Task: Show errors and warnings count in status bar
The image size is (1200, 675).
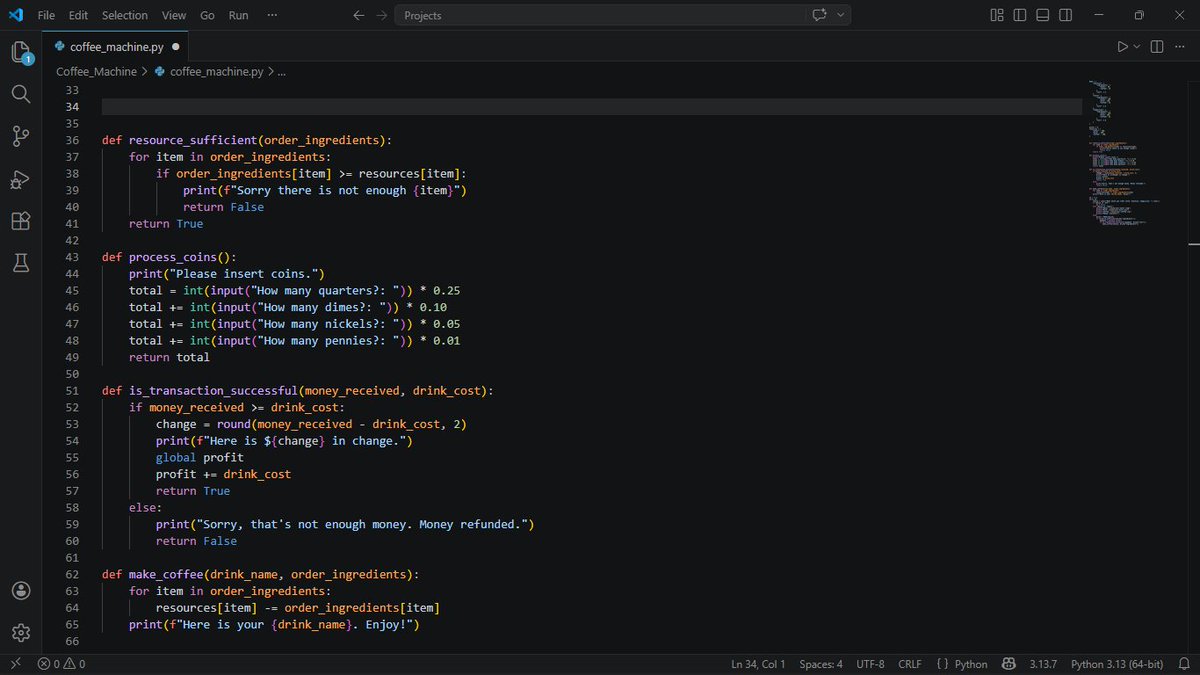Action: tap(61, 664)
